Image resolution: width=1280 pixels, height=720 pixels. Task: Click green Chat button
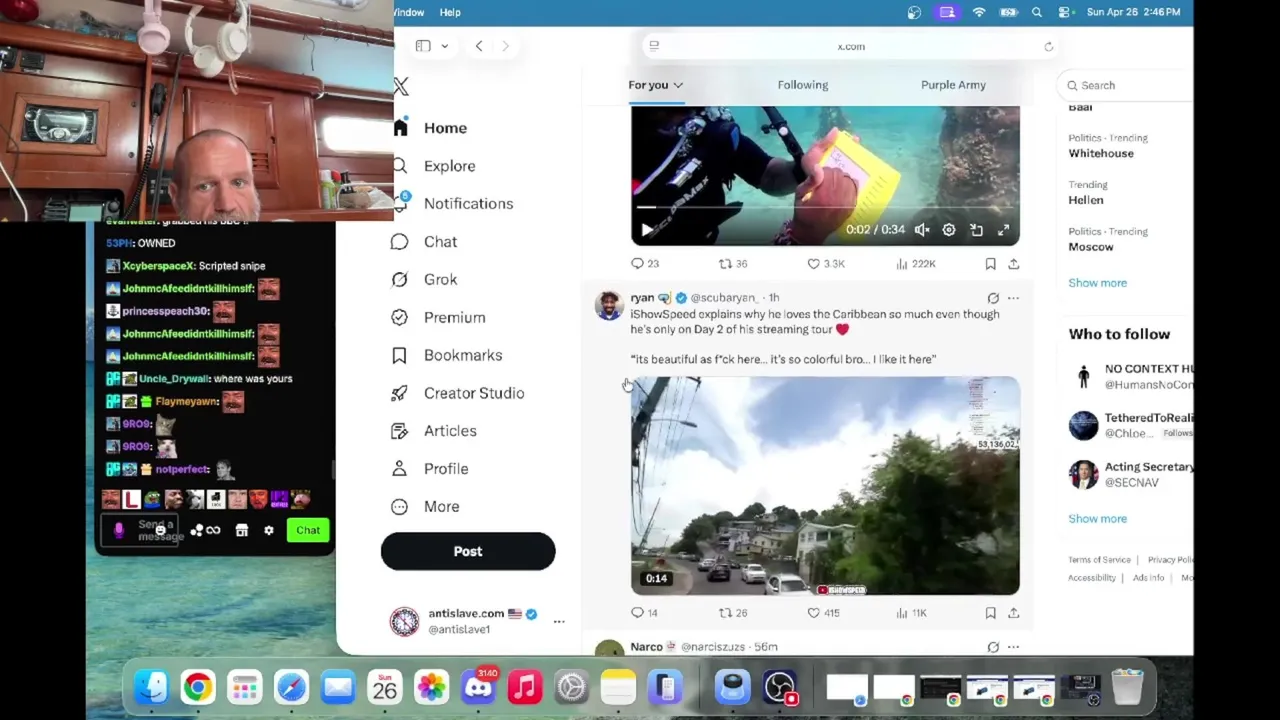point(308,531)
